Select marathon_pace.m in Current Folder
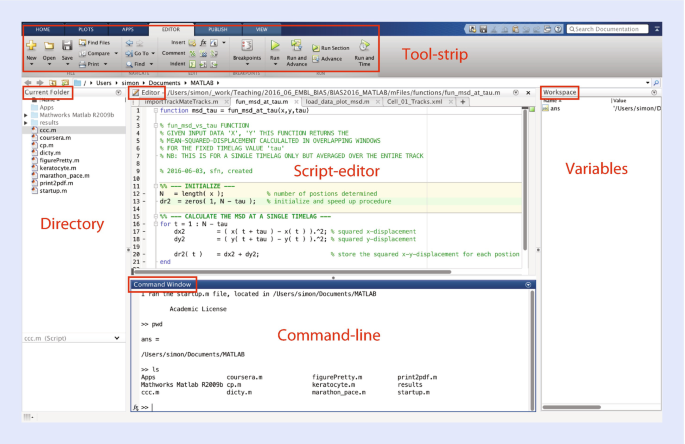This screenshot has height=444, width=685. pos(64,176)
